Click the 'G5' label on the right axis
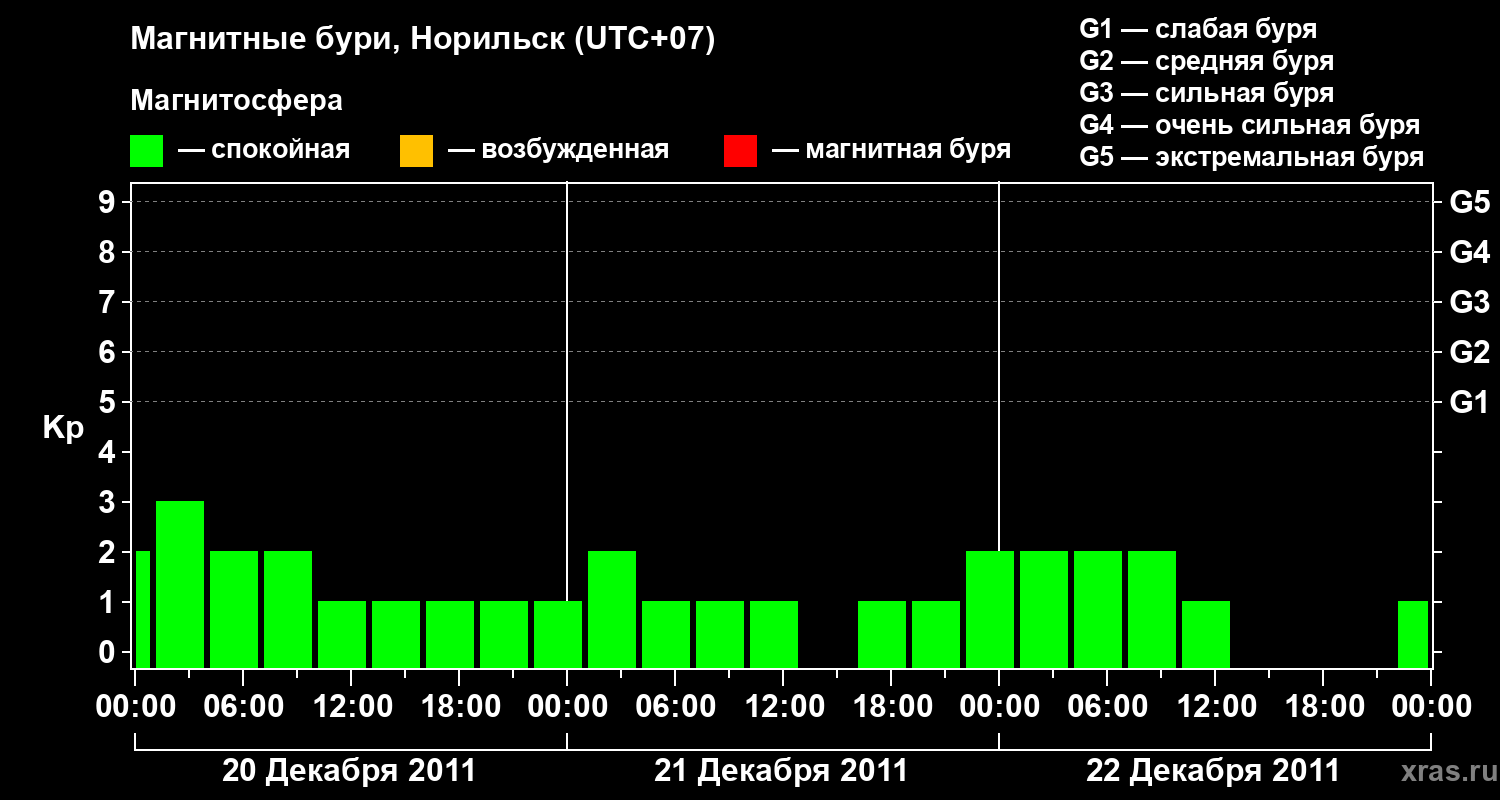Viewport: 1500px width, 800px height. [1469, 202]
